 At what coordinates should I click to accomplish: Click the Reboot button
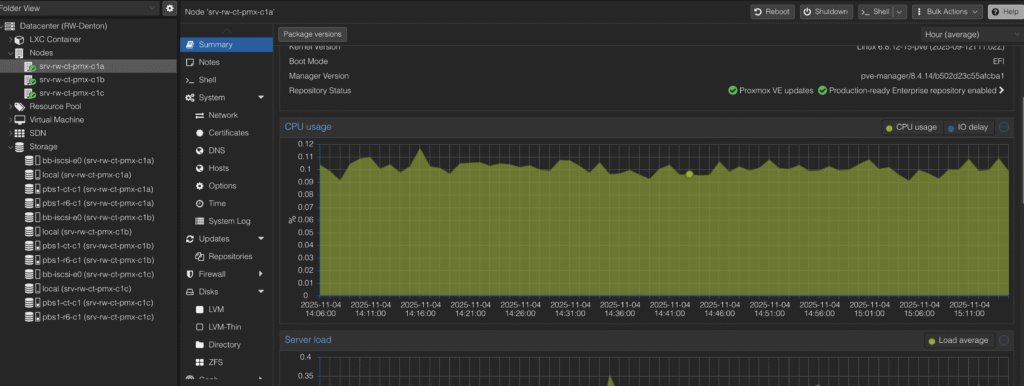(x=772, y=12)
